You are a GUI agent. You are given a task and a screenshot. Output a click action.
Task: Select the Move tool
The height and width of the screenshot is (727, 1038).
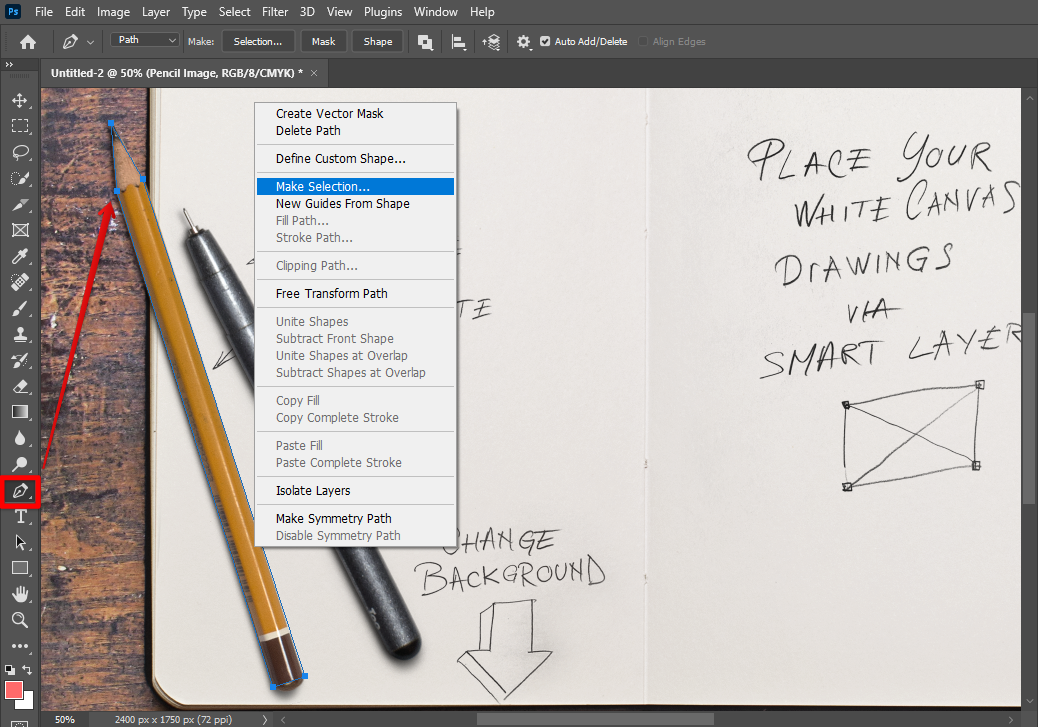pos(20,100)
